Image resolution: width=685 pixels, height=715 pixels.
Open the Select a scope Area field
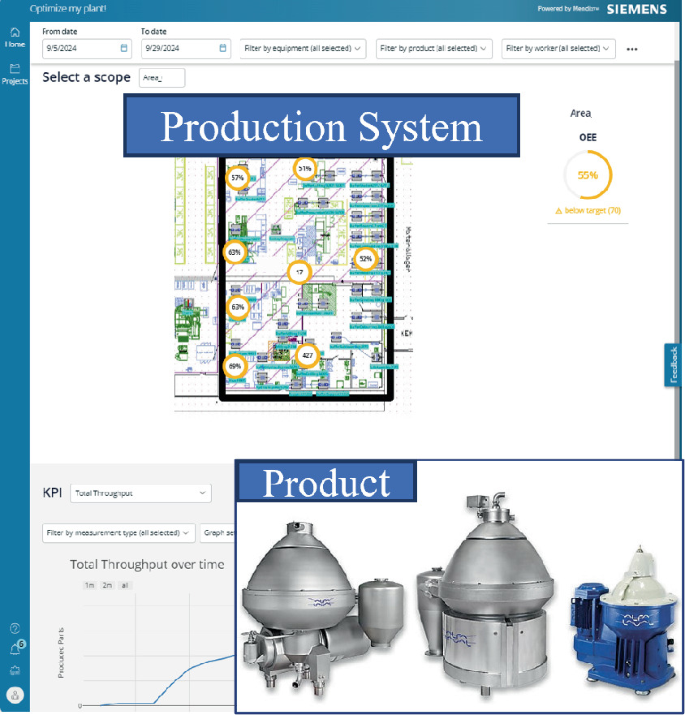tap(162, 78)
